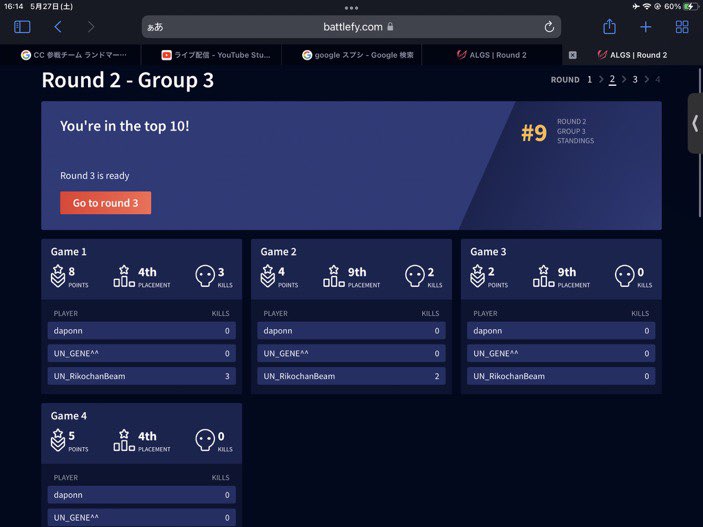Click Game 3 points medal icon
Screen dimensions: 703x527
click(477, 276)
